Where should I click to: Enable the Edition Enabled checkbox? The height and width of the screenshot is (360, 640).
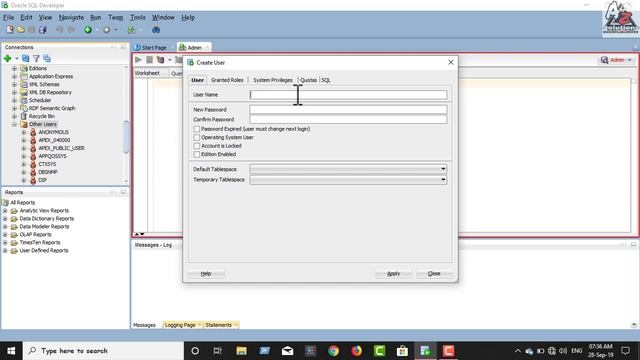pyautogui.click(x=197, y=154)
